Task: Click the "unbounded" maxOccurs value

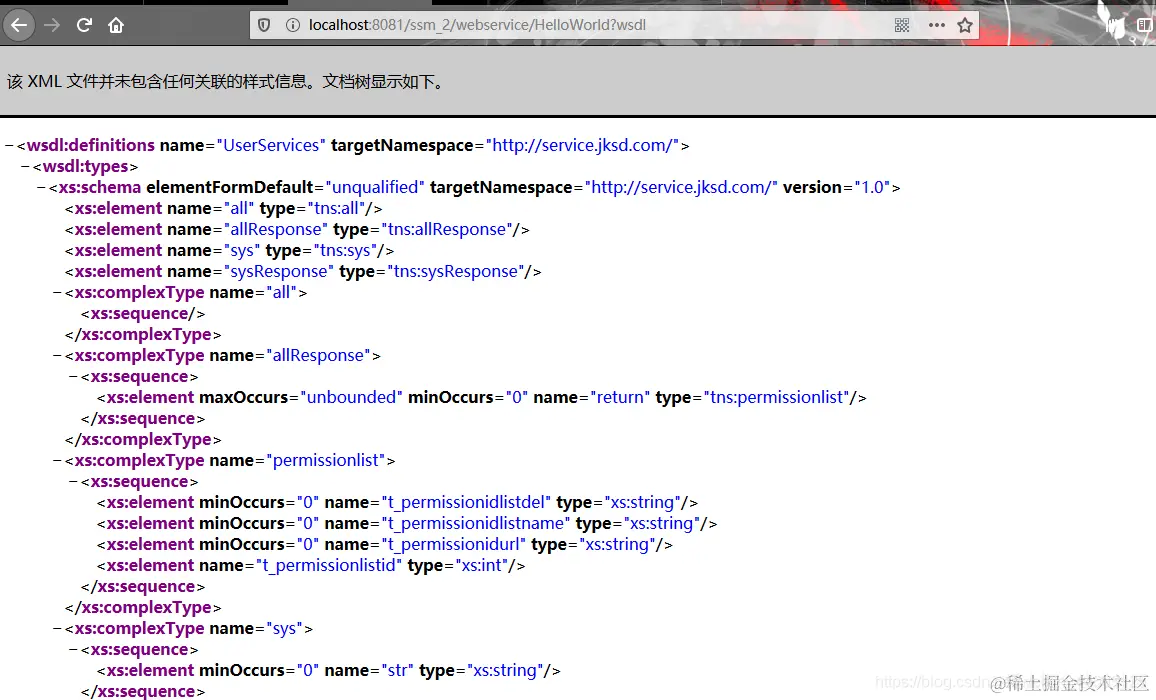Action: click(351, 398)
